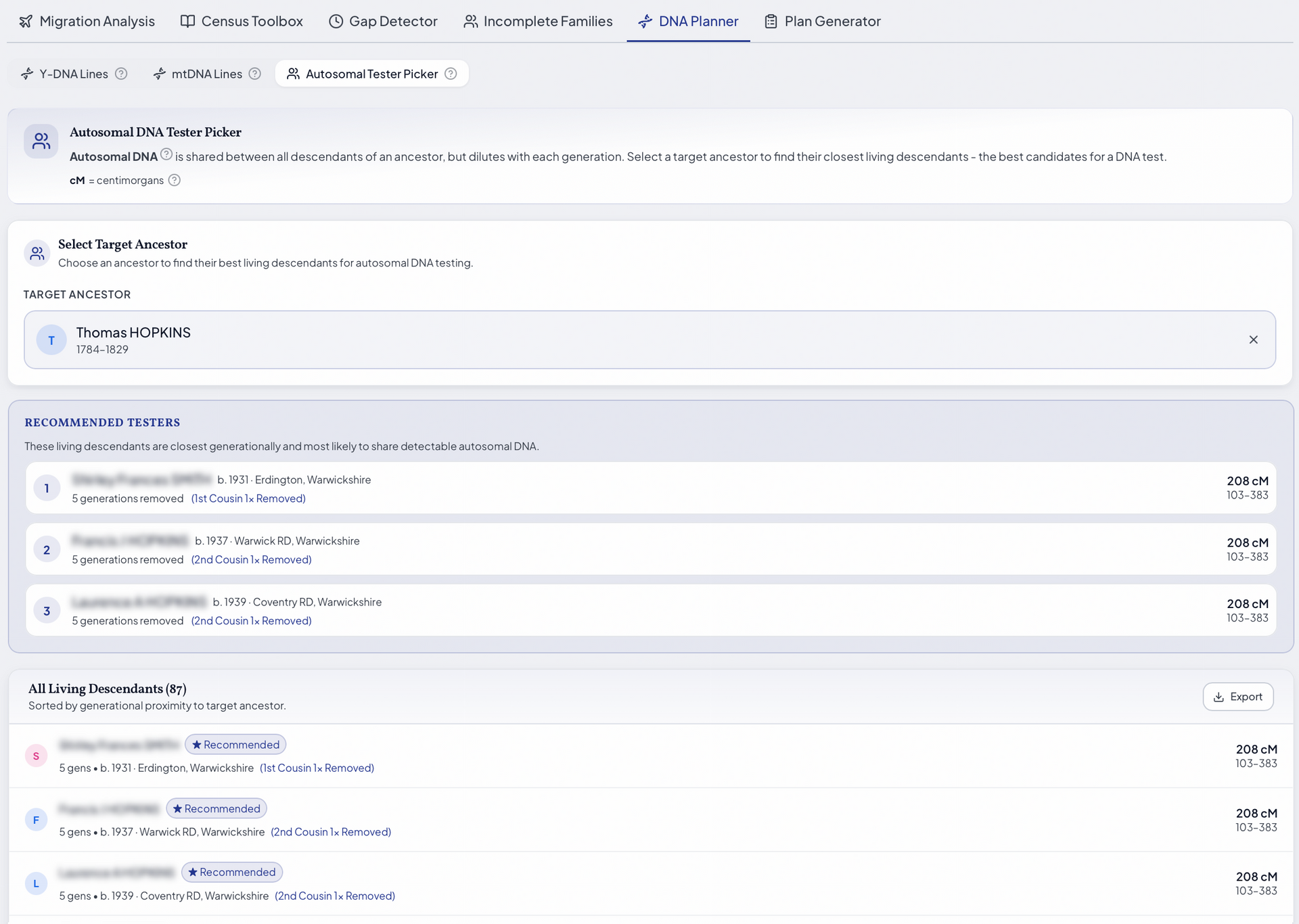
Task: Click '5 gens • b. 1931 · Erdington, Warwickshire' text
Action: pyautogui.click(x=156, y=768)
